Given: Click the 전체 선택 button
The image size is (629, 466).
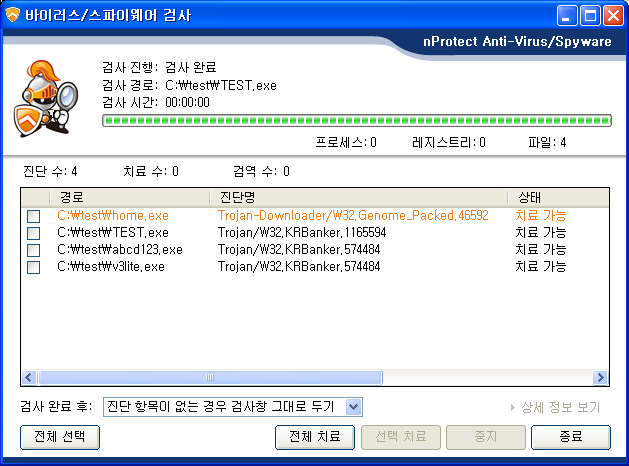Looking at the screenshot, I should 60,437.
